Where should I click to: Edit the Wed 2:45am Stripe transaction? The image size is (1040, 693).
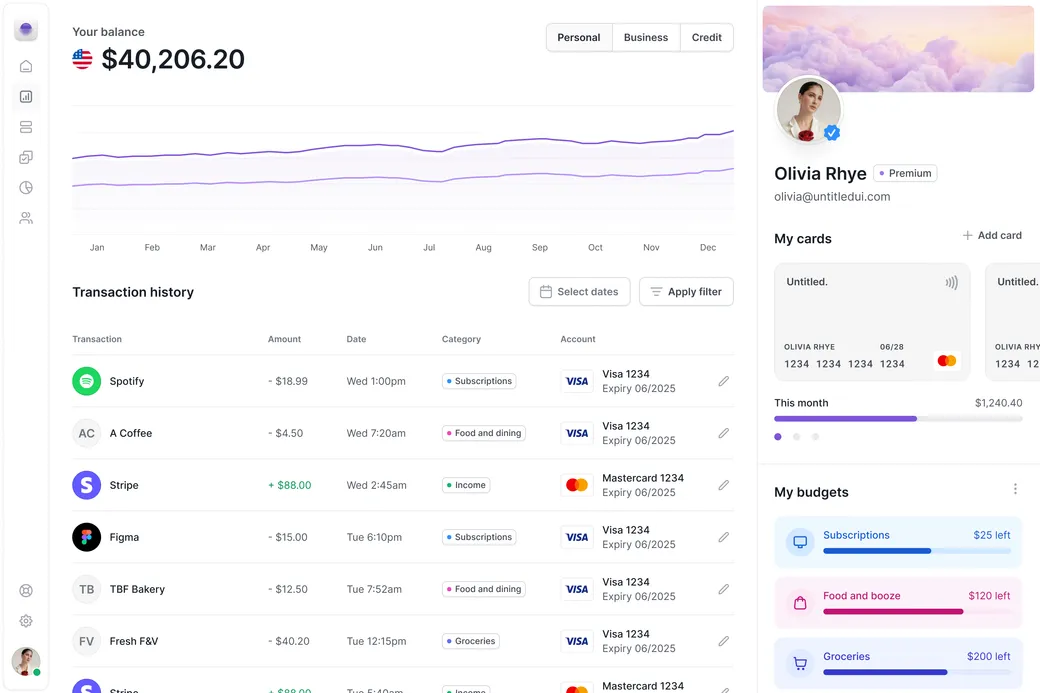point(724,485)
